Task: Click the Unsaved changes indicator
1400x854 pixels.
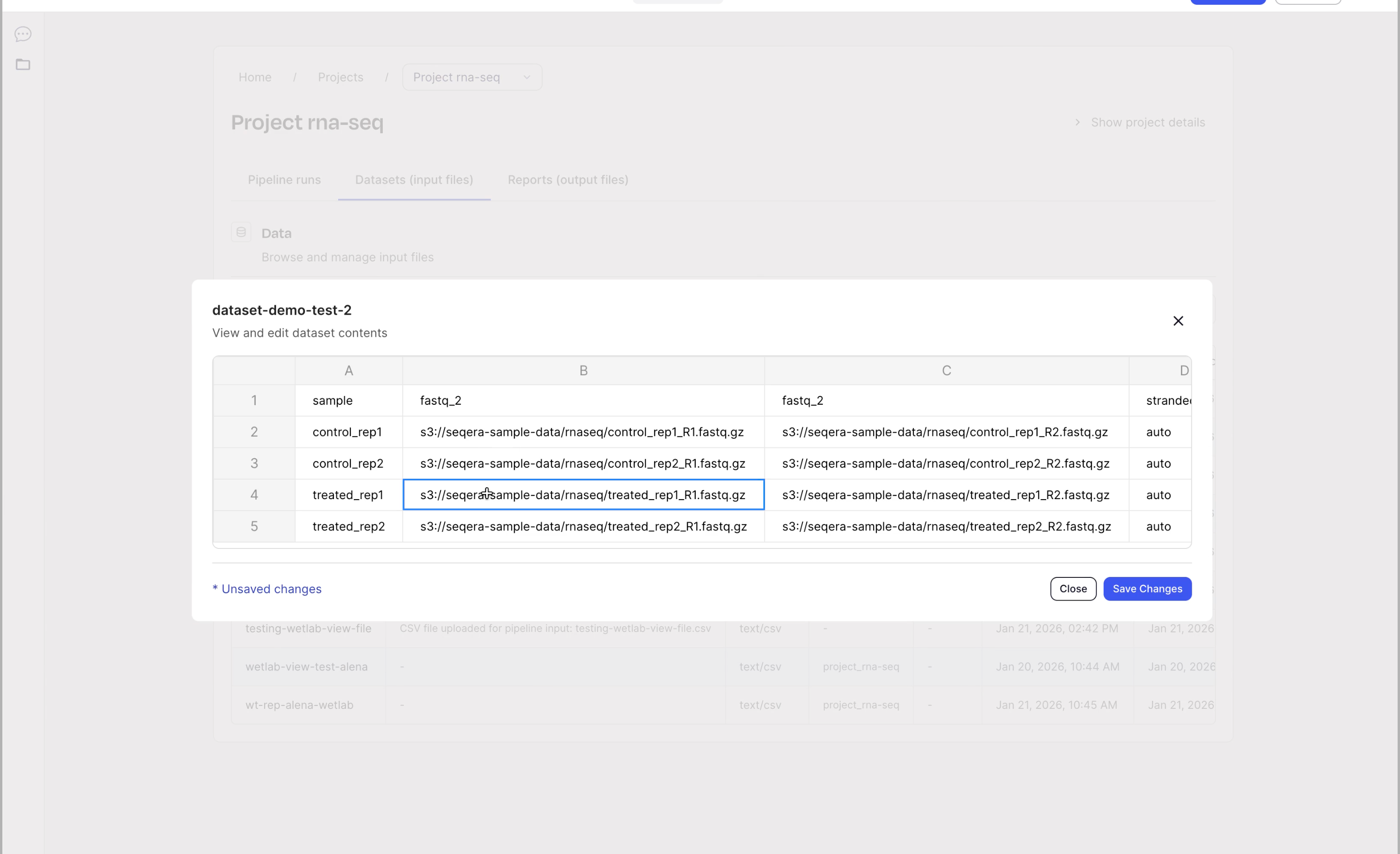Action: tap(267, 589)
